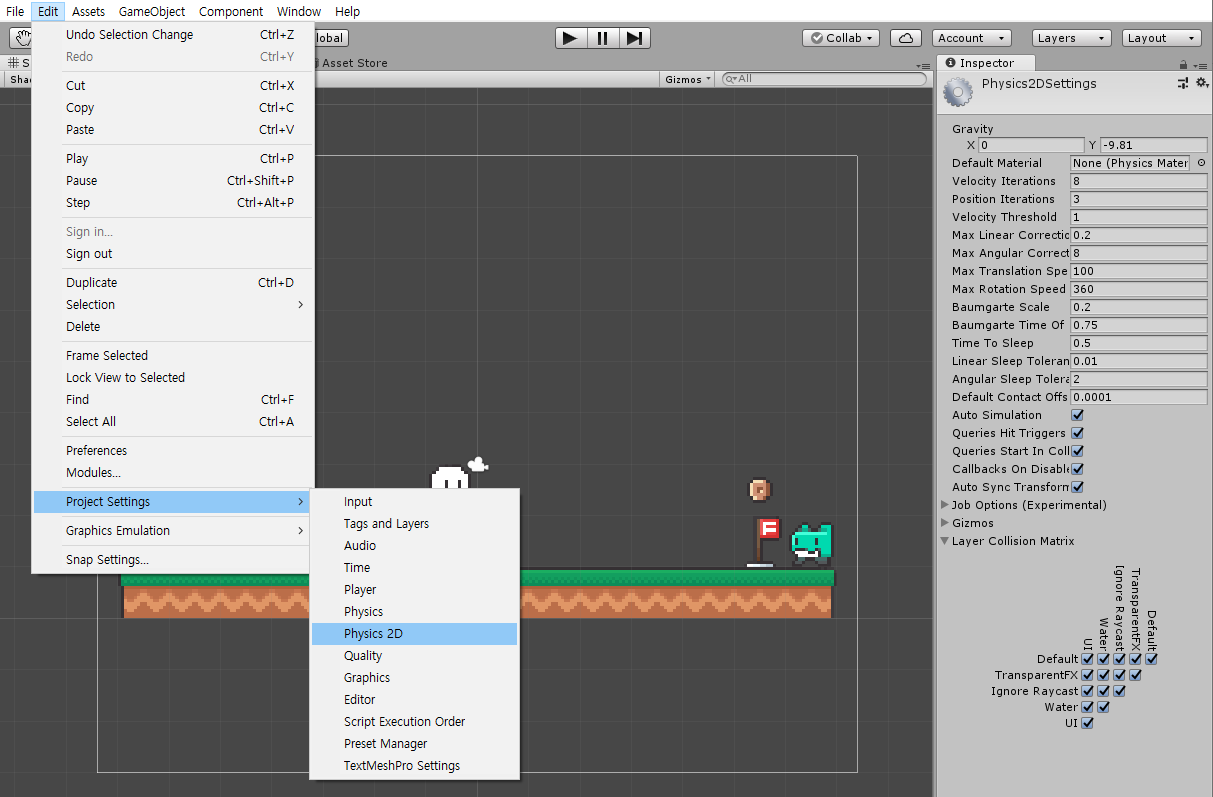This screenshot has height=797, width=1213.
Task: Click the Hand tool icon in the toolbar
Action: (x=22, y=38)
